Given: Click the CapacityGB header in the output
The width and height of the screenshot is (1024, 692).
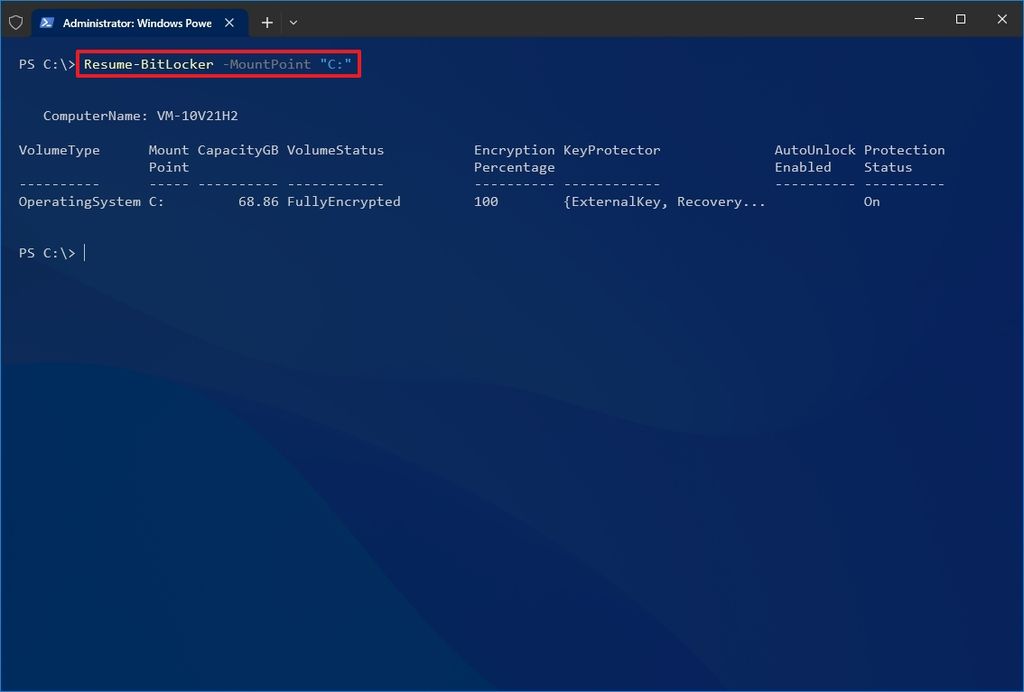Looking at the screenshot, I should coord(237,150).
